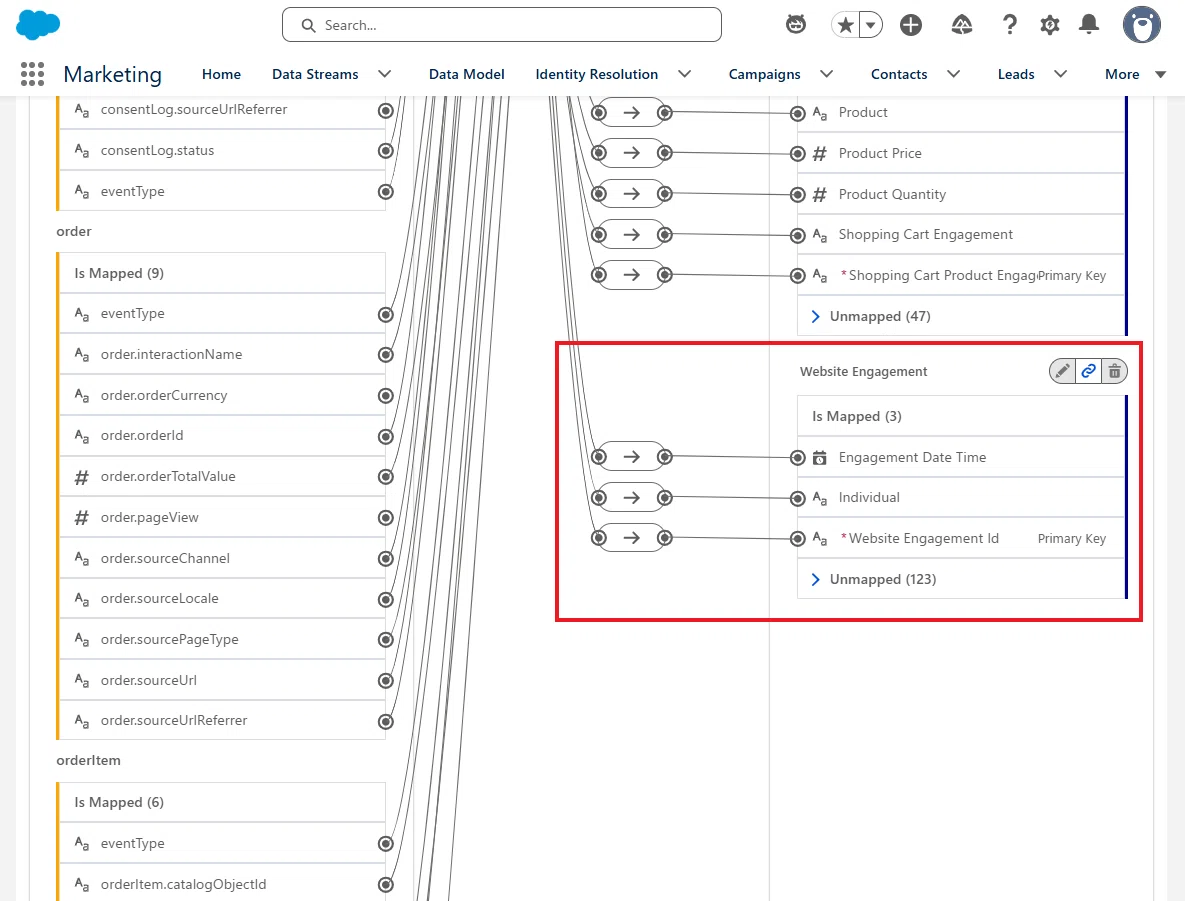Open the App Launcher grid icon
This screenshot has width=1185, height=901.
click(x=32, y=74)
